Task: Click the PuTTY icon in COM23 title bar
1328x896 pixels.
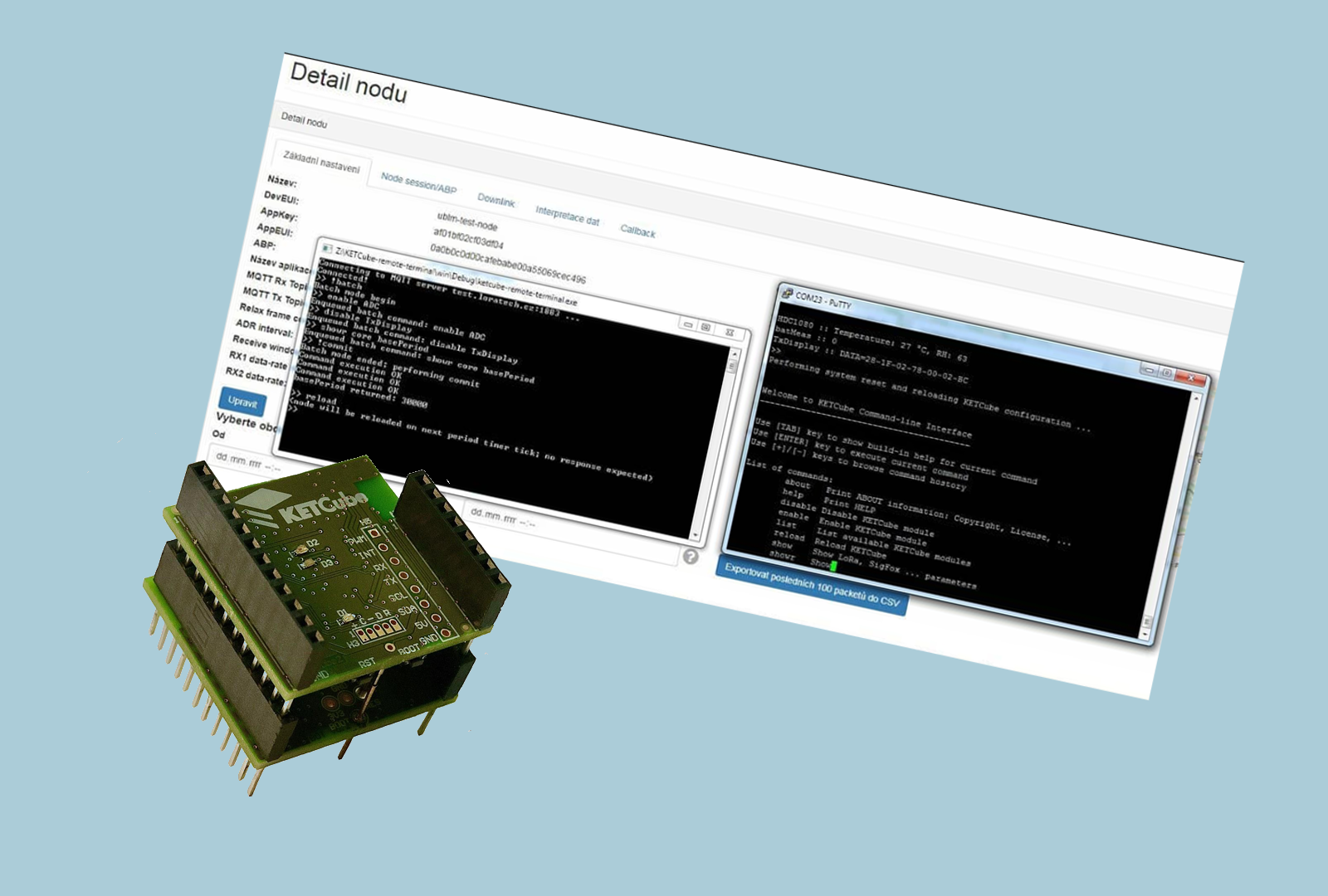Action: click(x=786, y=294)
